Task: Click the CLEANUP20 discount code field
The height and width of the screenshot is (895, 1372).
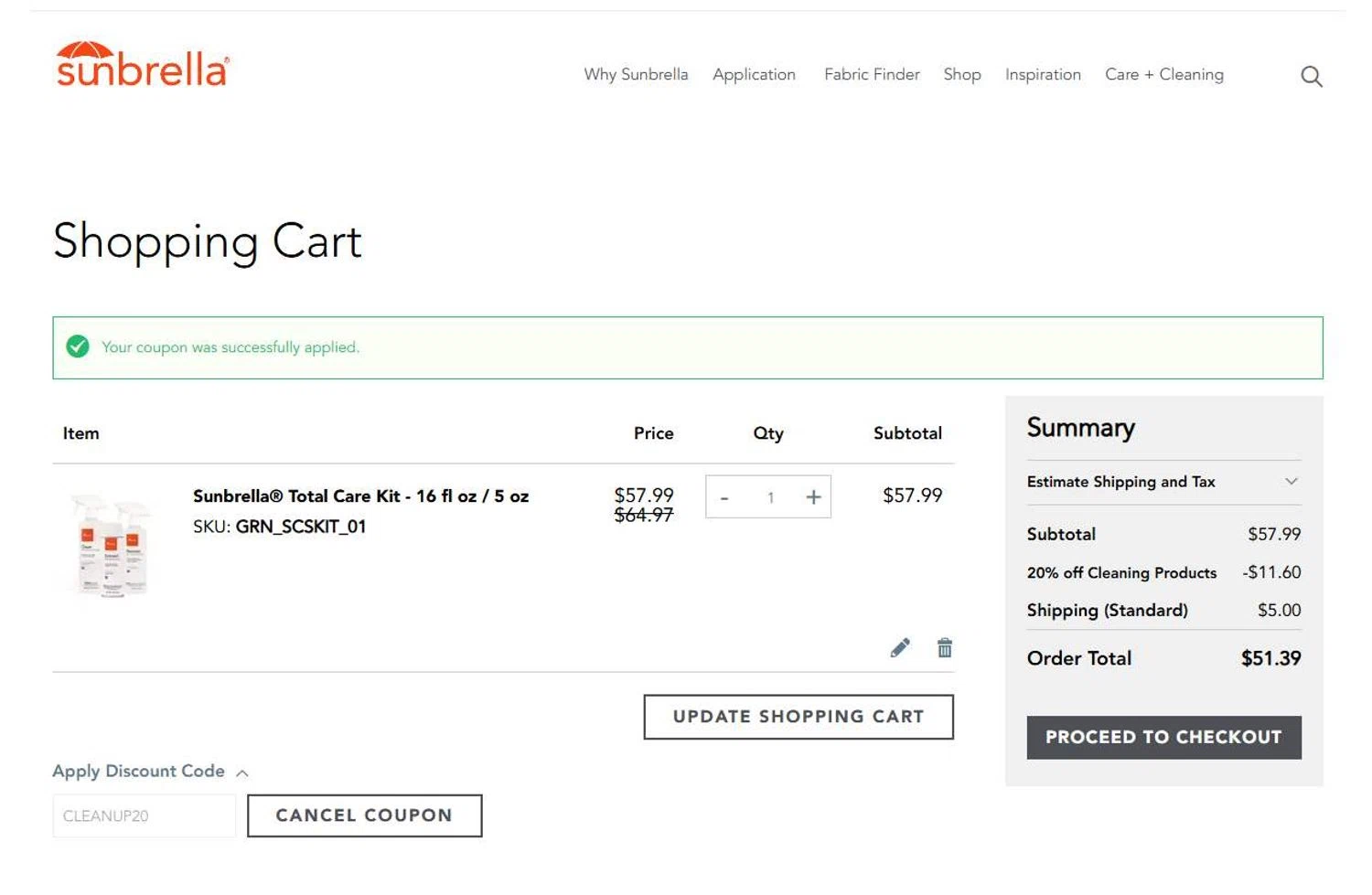Action: click(144, 815)
